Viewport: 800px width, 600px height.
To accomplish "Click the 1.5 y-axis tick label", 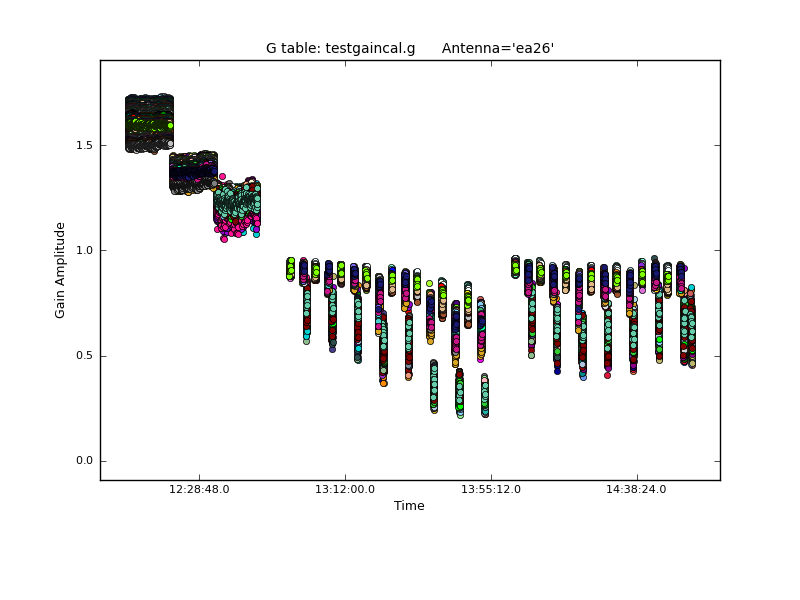I will [83, 145].
